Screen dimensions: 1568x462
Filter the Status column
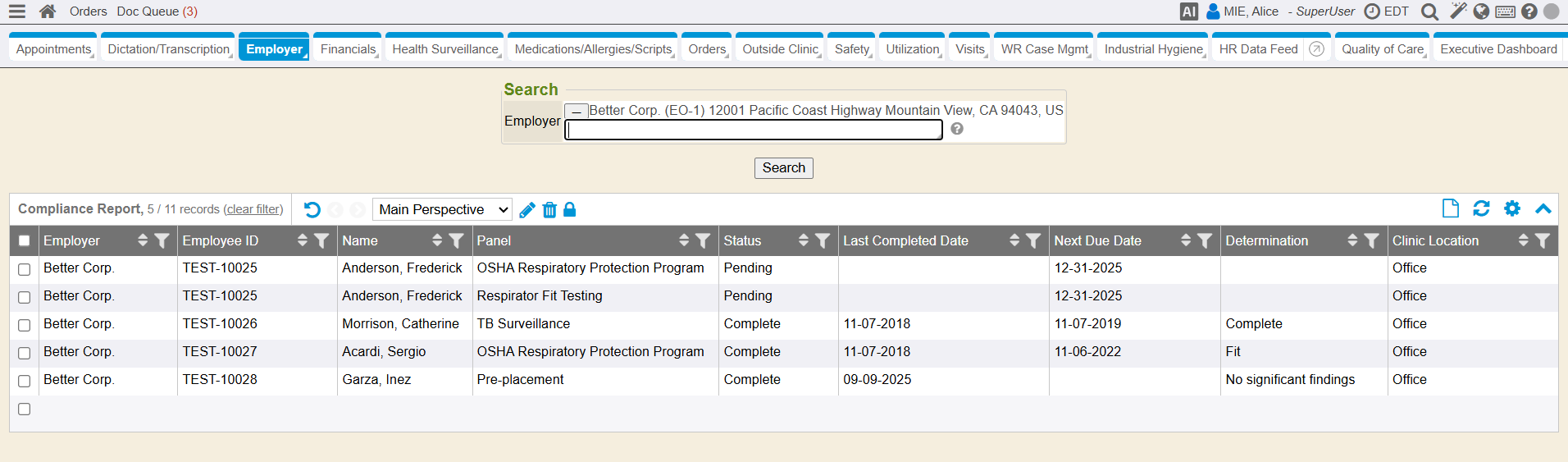point(823,240)
